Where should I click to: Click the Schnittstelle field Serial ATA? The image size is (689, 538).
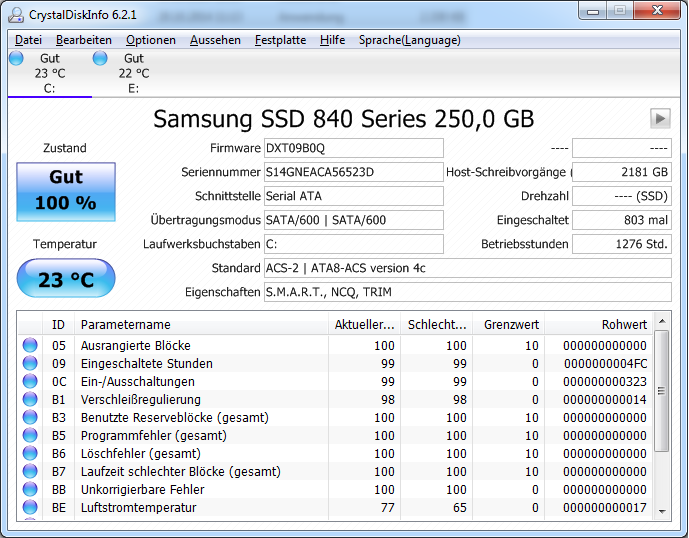click(354, 196)
